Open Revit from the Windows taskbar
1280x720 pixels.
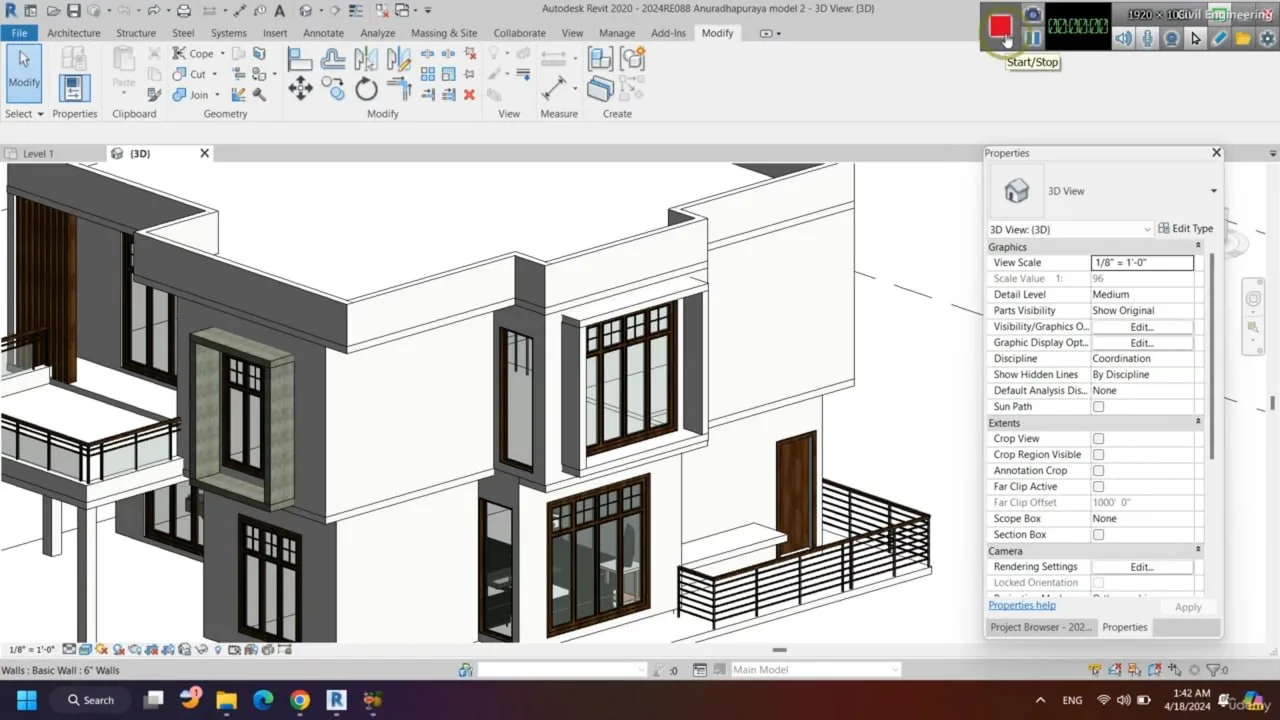(x=336, y=700)
